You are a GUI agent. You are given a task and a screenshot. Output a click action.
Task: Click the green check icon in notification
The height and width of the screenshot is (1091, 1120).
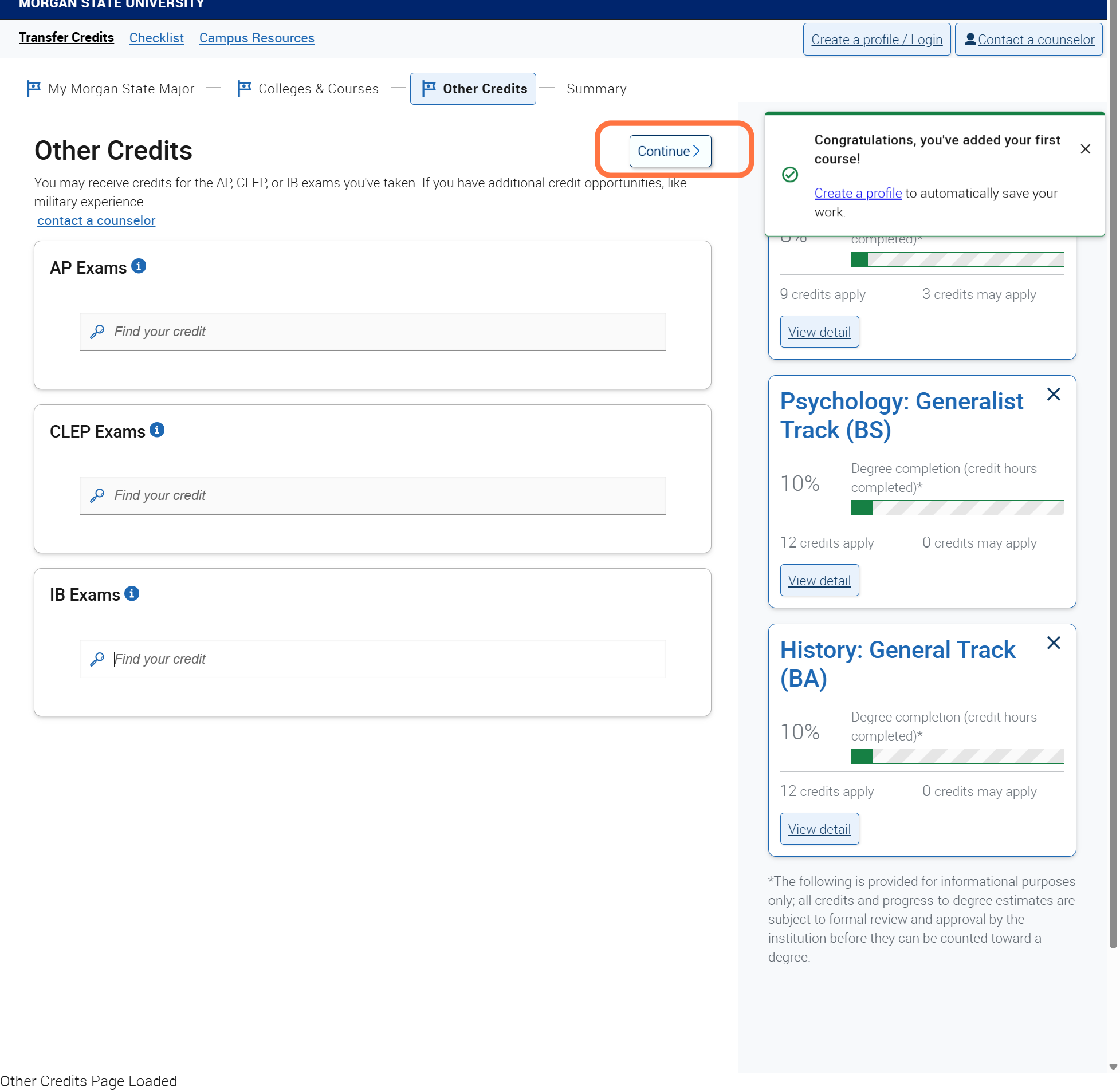(x=790, y=174)
